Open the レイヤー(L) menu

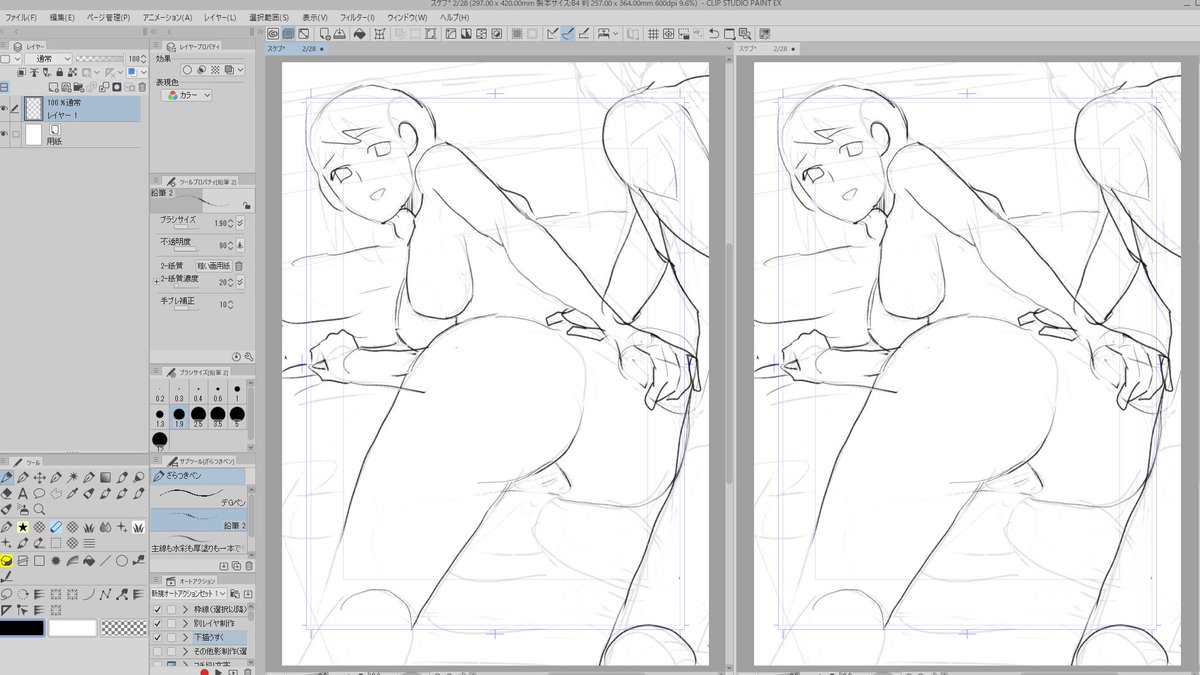(x=218, y=18)
